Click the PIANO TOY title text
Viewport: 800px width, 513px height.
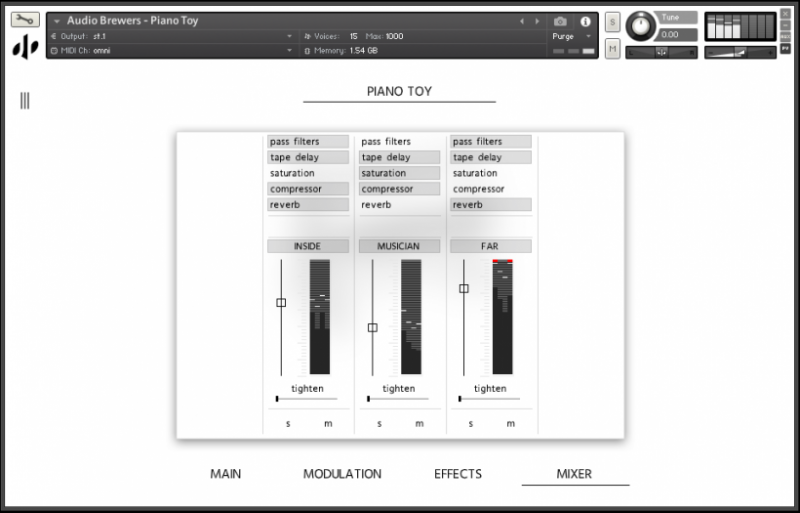coord(399,91)
